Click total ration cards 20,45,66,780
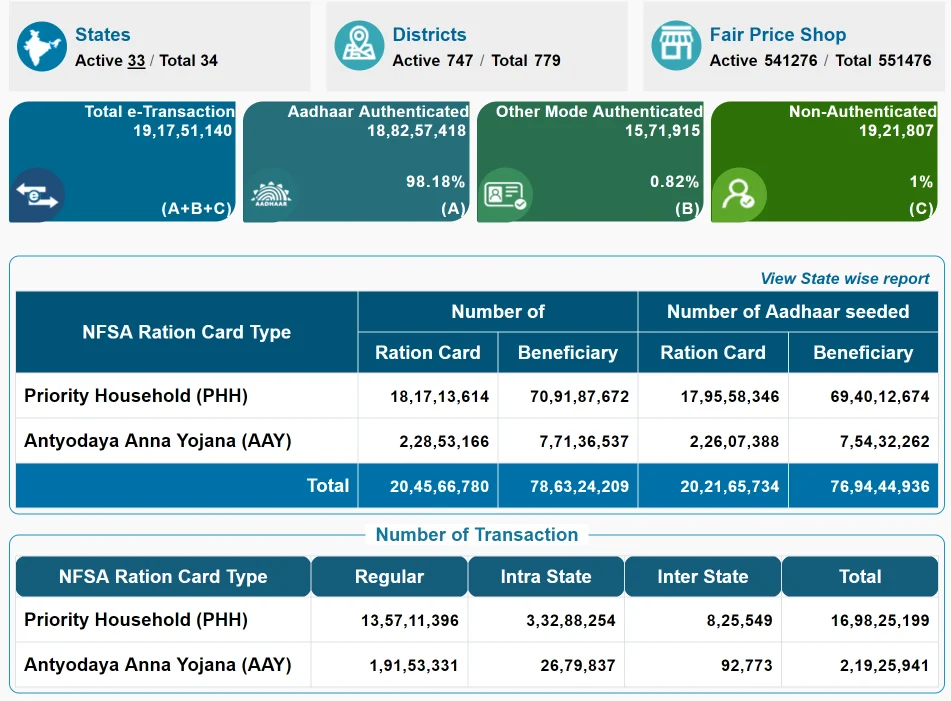951x701 pixels. (x=439, y=486)
